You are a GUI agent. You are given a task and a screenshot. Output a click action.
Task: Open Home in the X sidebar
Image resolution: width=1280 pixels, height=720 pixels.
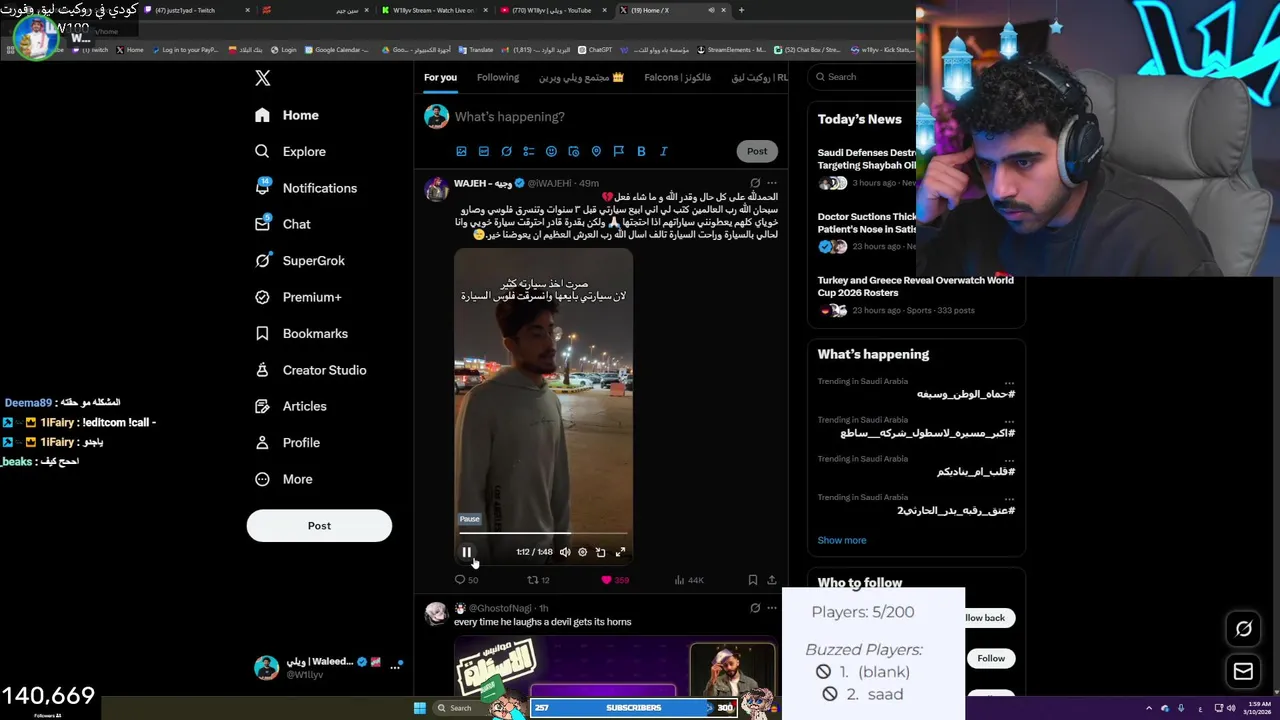(288, 115)
